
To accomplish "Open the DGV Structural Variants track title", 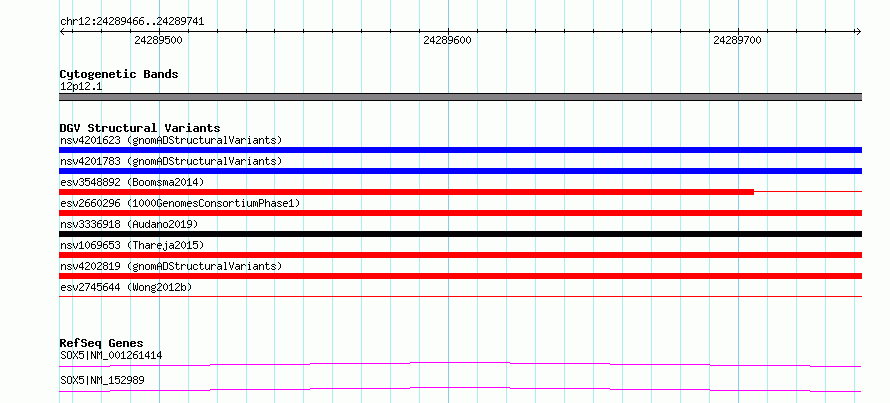I will tap(140, 128).
